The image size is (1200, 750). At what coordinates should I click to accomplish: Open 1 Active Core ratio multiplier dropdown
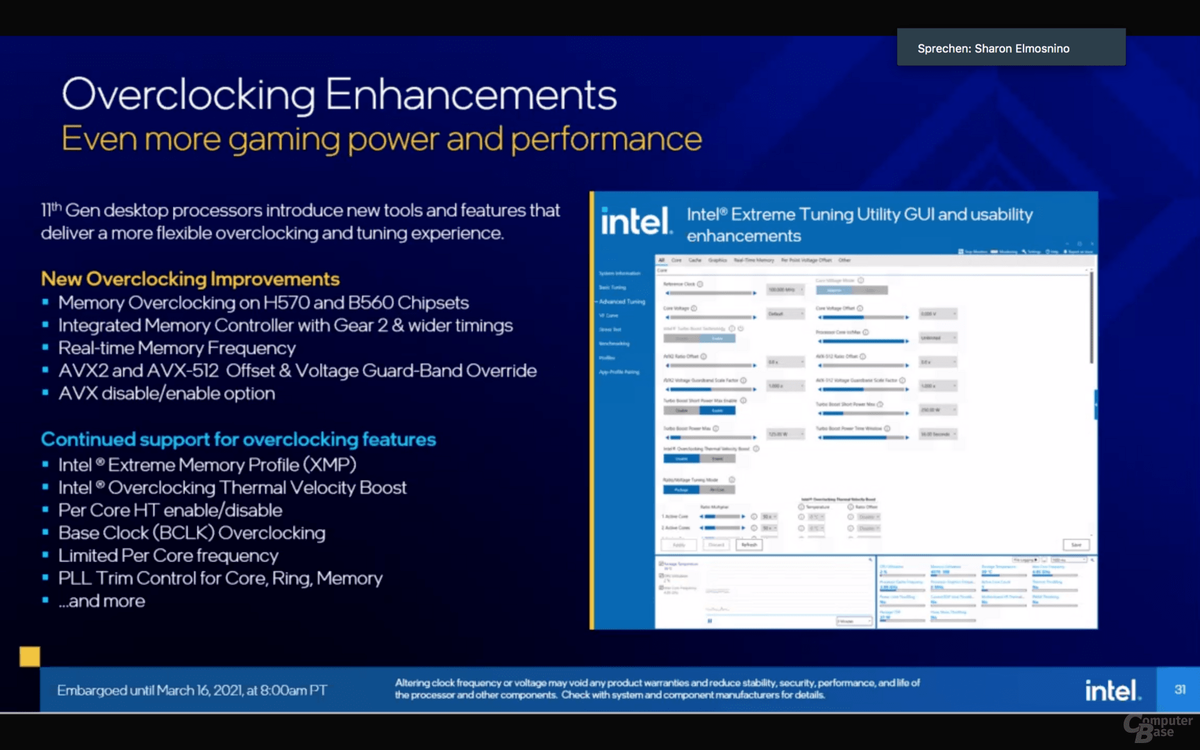point(769,517)
